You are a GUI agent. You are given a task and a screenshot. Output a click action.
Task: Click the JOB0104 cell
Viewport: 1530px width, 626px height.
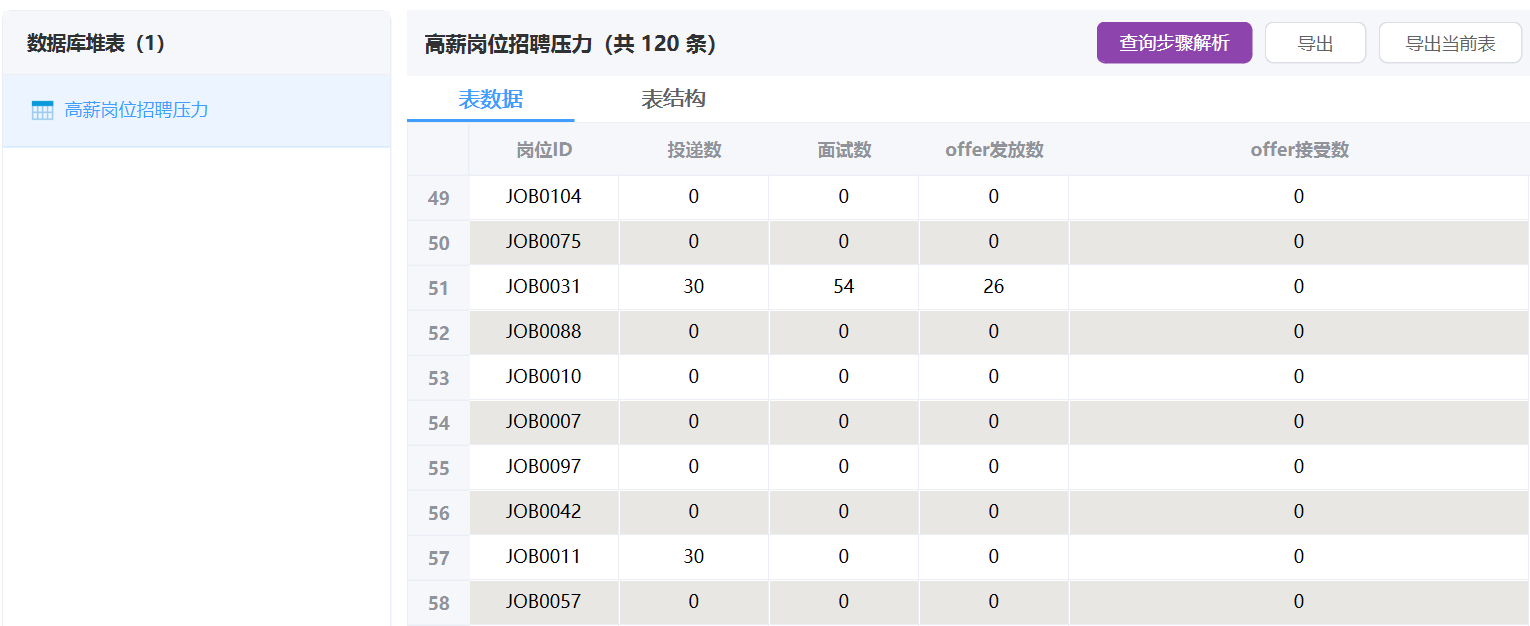543,197
